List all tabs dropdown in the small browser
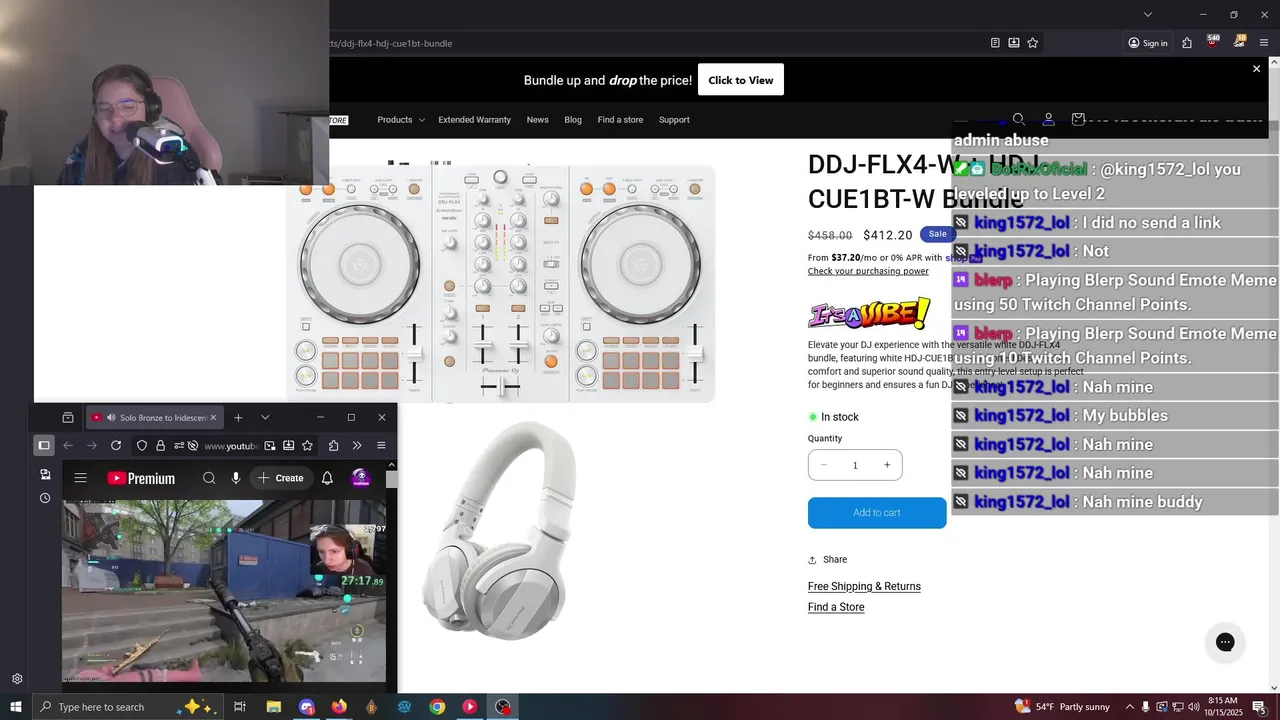This screenshot has width=1280, height=720. [265, 417]
